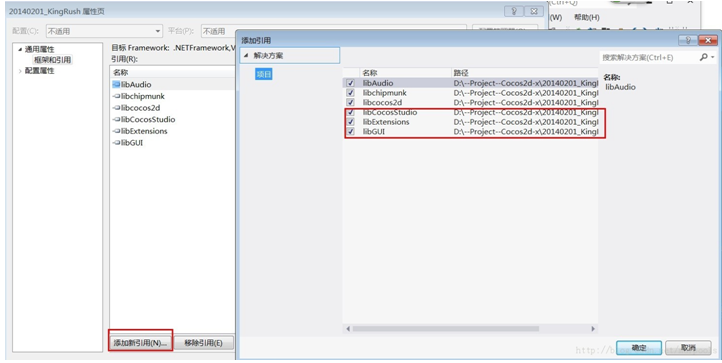Close the 添加引用 dialog
Image resolution: width=722 pixels, height=363 pixels.
[708, 41]
